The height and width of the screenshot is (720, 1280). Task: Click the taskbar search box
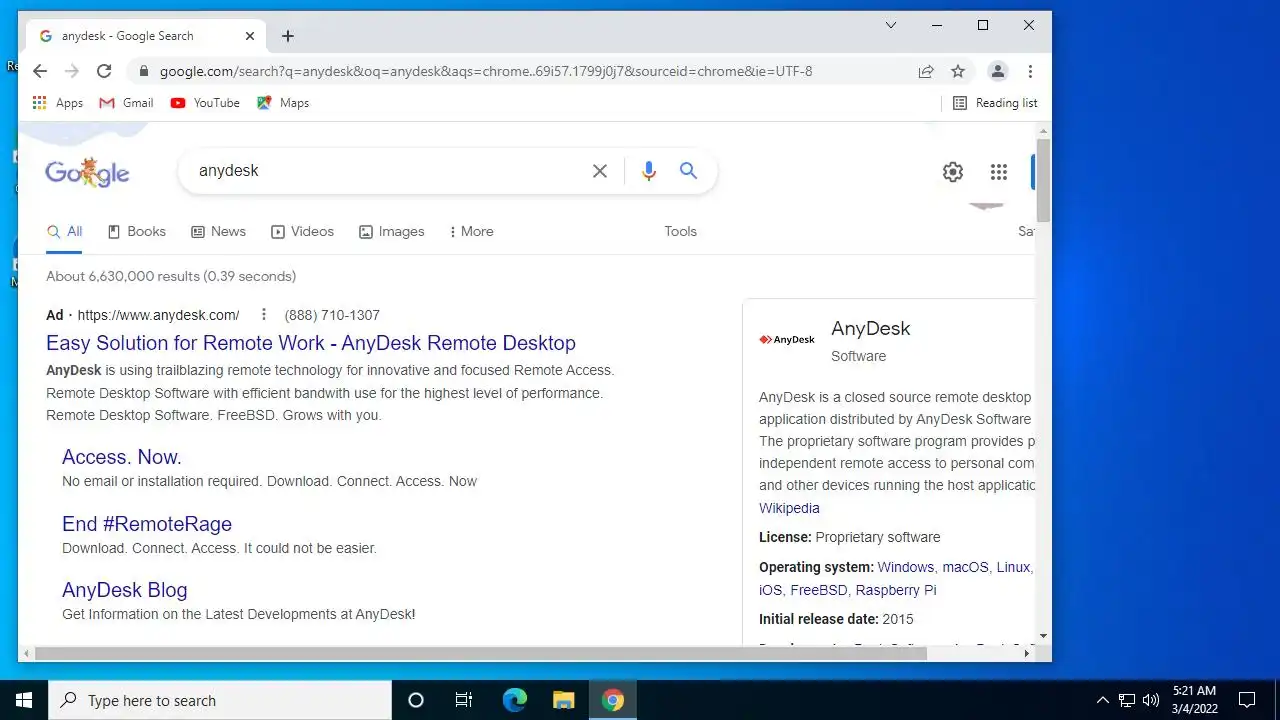tap(220, 700)
